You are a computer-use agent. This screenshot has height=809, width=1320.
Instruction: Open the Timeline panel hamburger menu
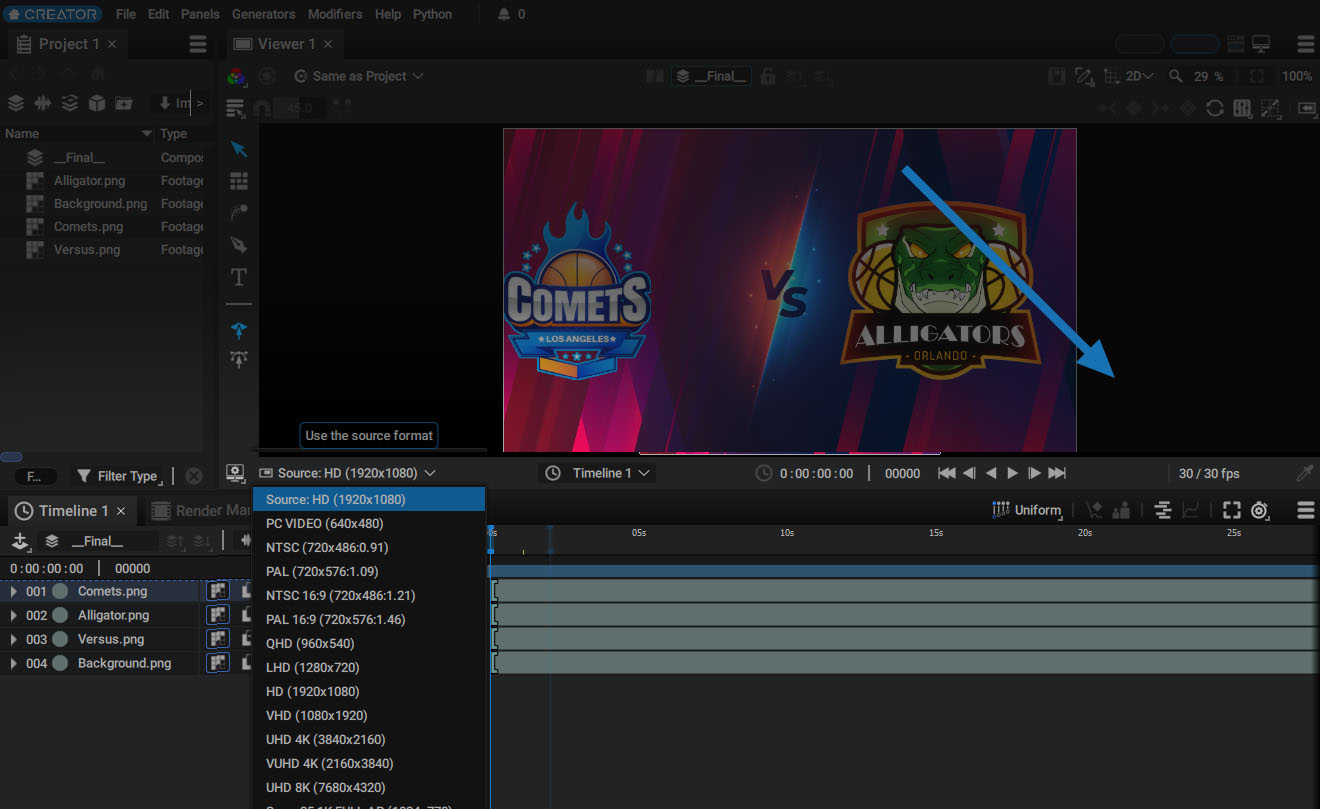click(1305, 510)
